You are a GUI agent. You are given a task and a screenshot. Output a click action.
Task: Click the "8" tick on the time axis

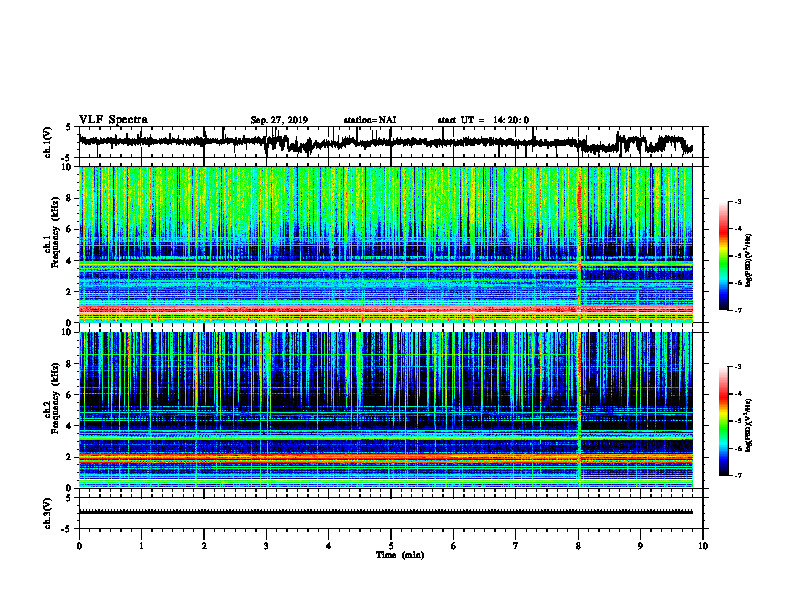[578, 546]
